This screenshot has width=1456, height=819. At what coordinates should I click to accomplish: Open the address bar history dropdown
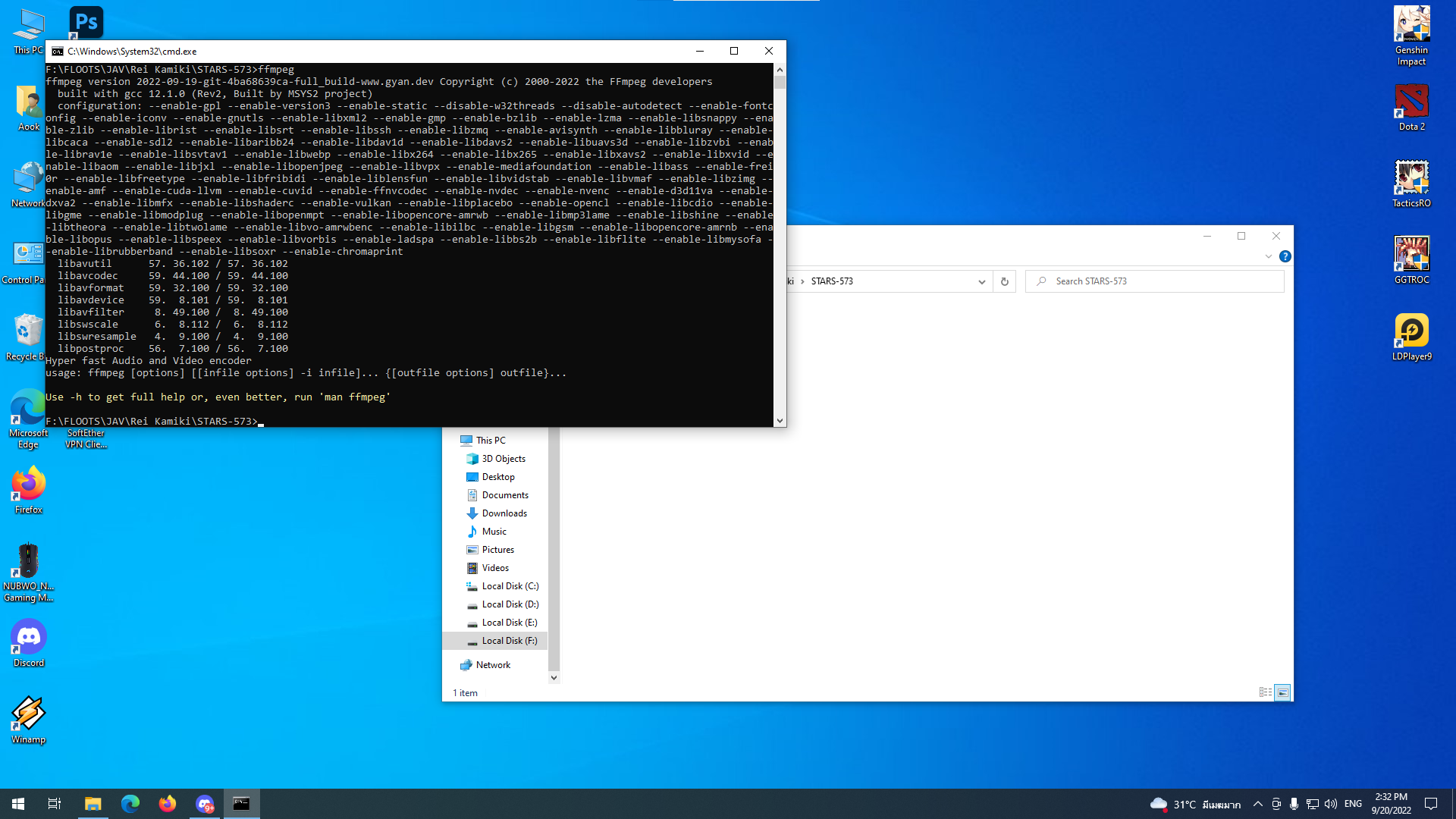(x=981, y=281)
